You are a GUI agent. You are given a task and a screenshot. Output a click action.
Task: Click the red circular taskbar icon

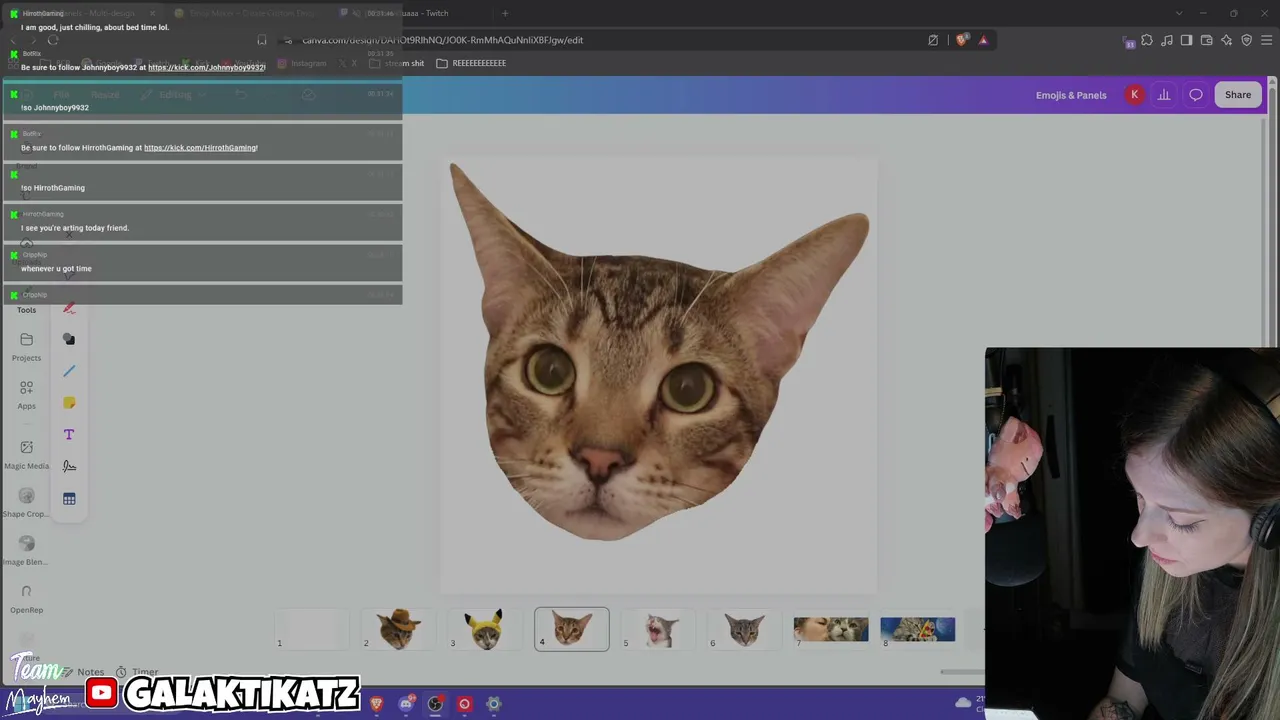[464, 704]
